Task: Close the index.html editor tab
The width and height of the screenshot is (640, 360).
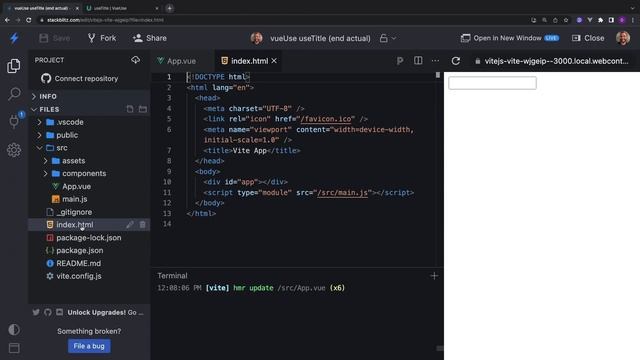Action: pos(274,61)
